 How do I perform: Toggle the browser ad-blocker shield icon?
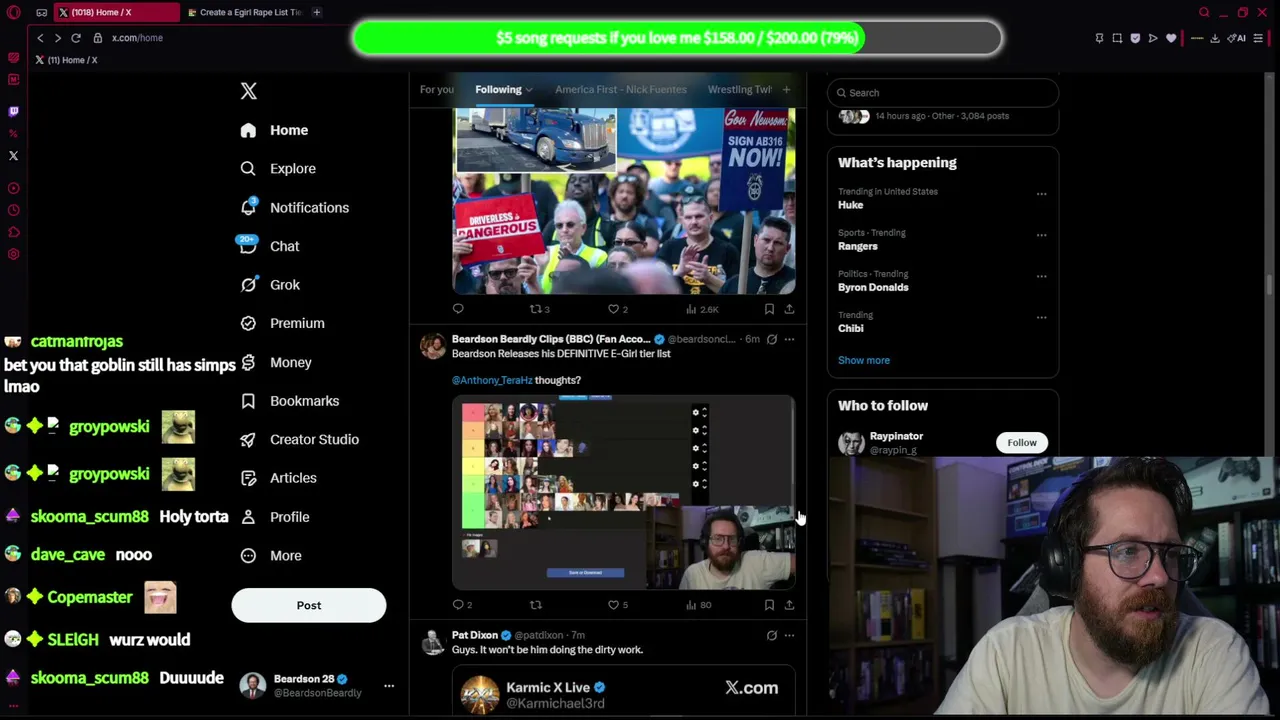click(1135, 38)
